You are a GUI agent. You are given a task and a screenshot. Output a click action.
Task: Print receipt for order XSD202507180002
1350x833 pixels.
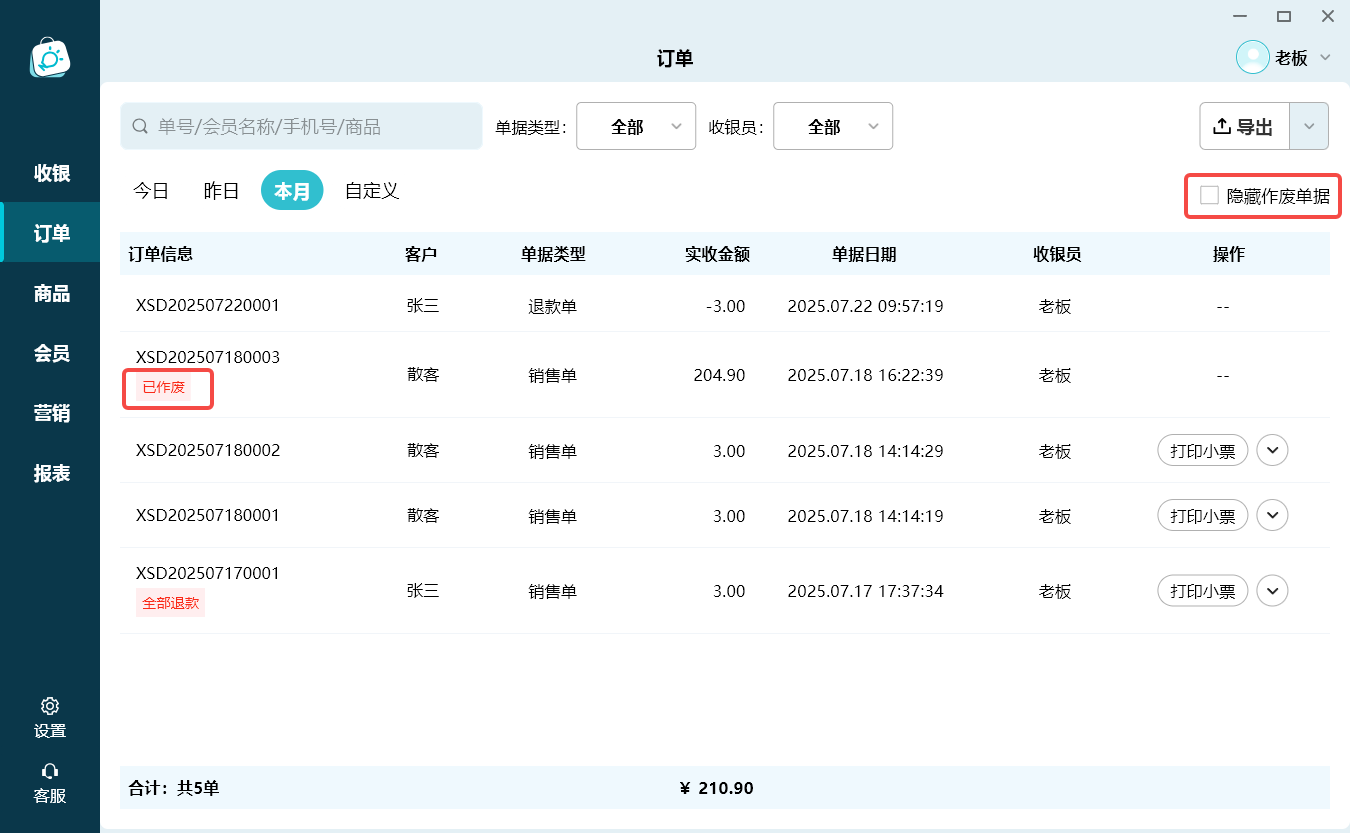coord(1203,451)
